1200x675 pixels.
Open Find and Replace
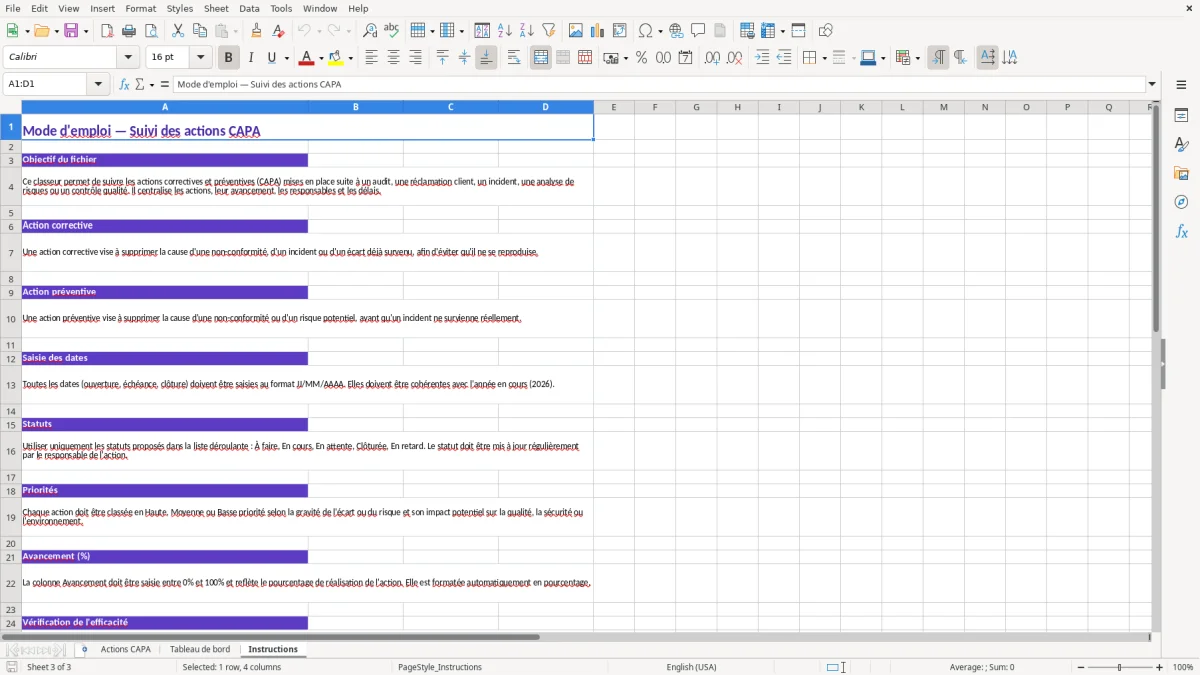(370, 31)
